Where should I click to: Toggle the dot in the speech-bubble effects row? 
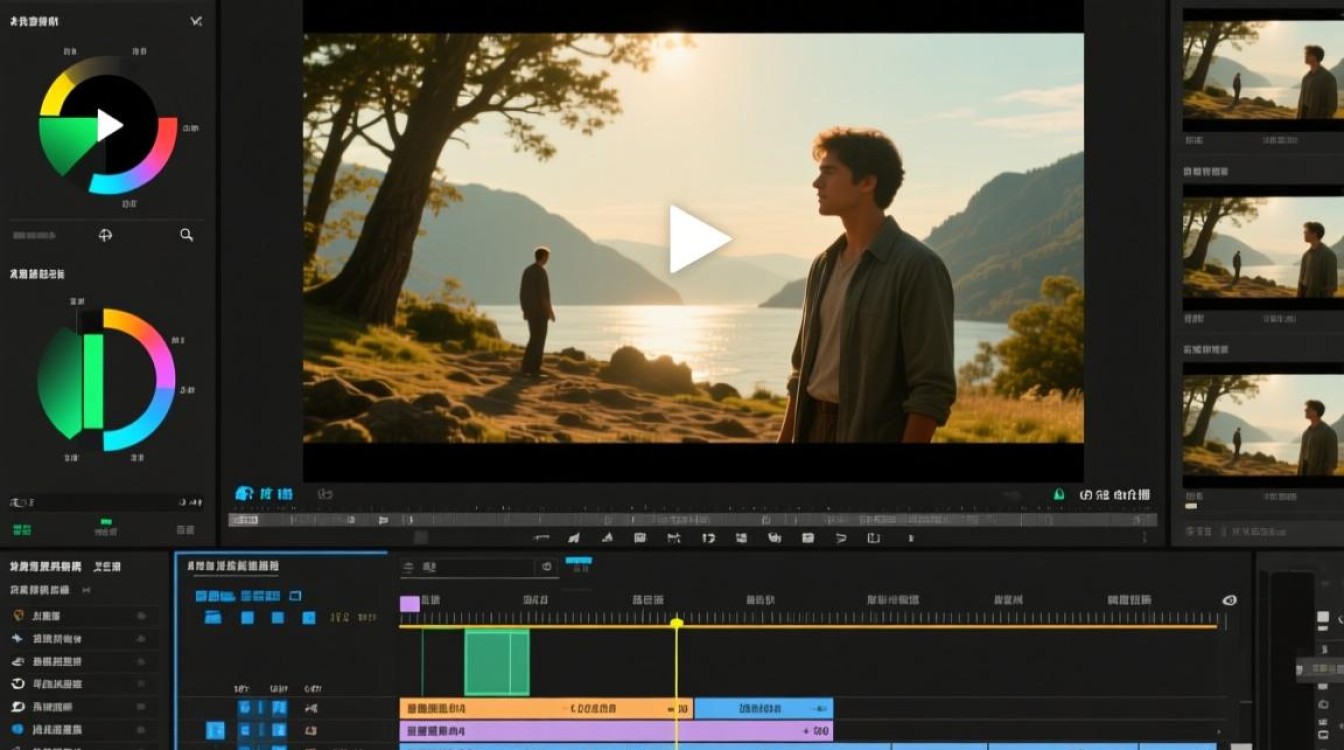[141, 707]
